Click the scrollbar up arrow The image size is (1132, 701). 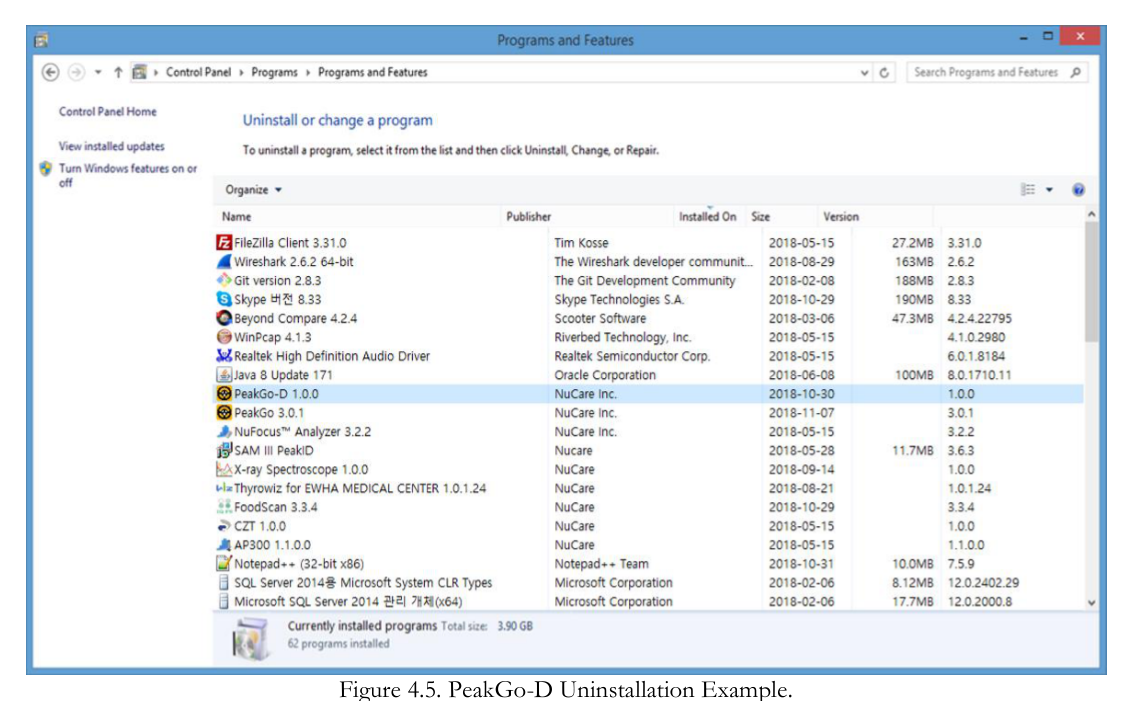(1092, 214)
